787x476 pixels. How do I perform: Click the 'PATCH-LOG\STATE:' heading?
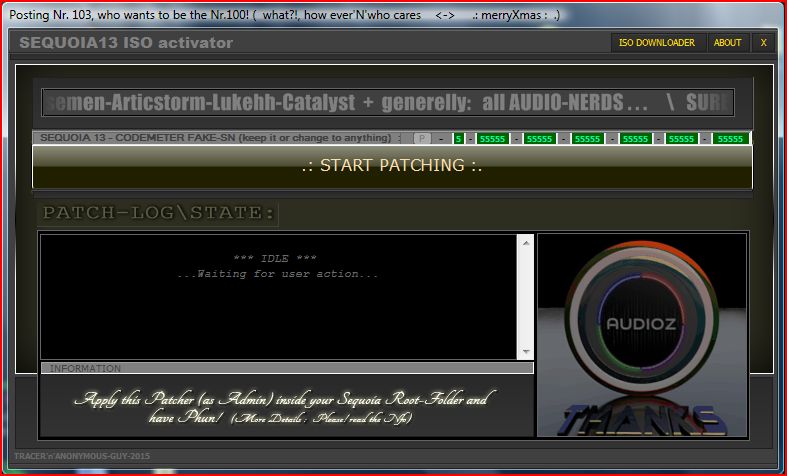pos(158,213)
